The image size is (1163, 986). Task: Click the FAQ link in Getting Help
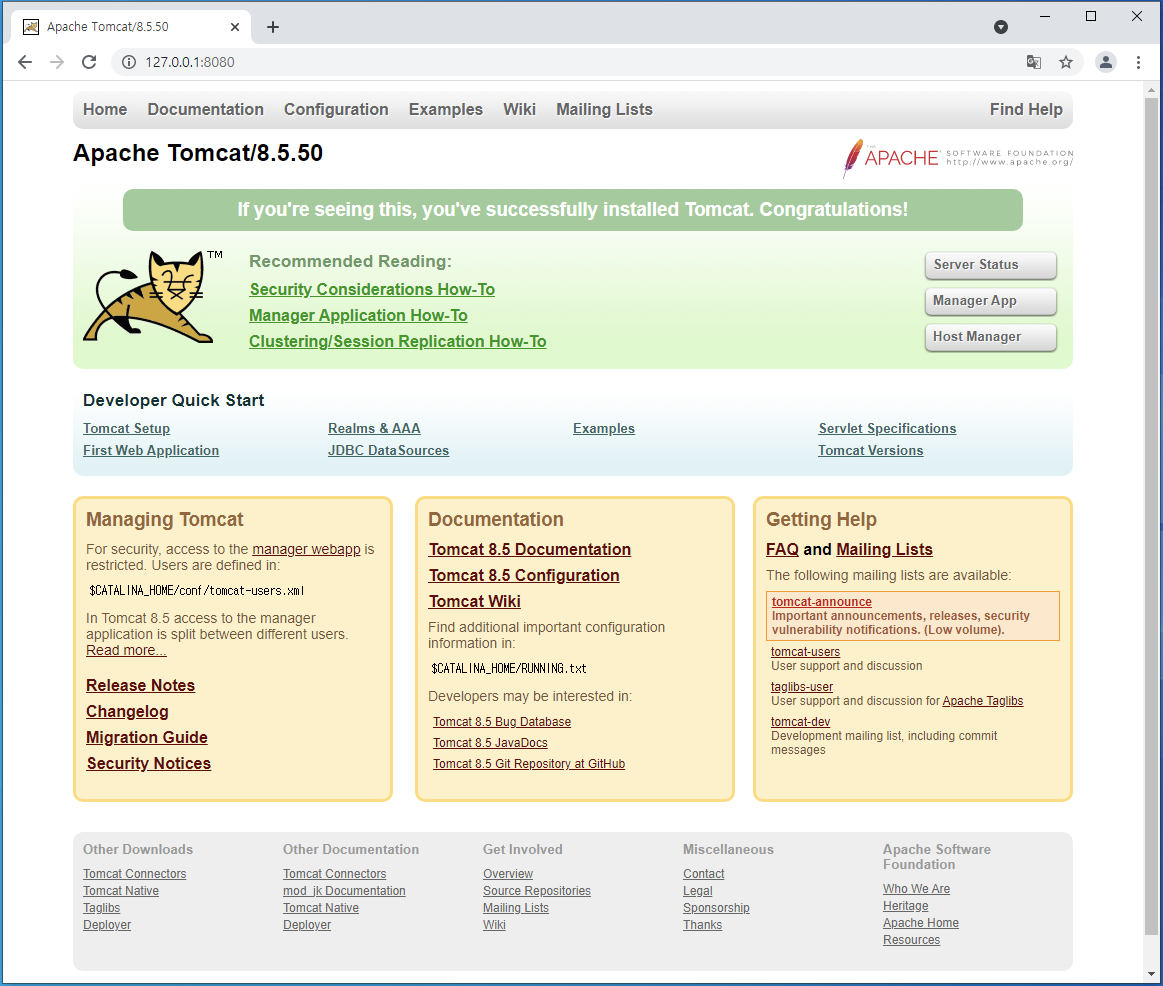(782, 550)
